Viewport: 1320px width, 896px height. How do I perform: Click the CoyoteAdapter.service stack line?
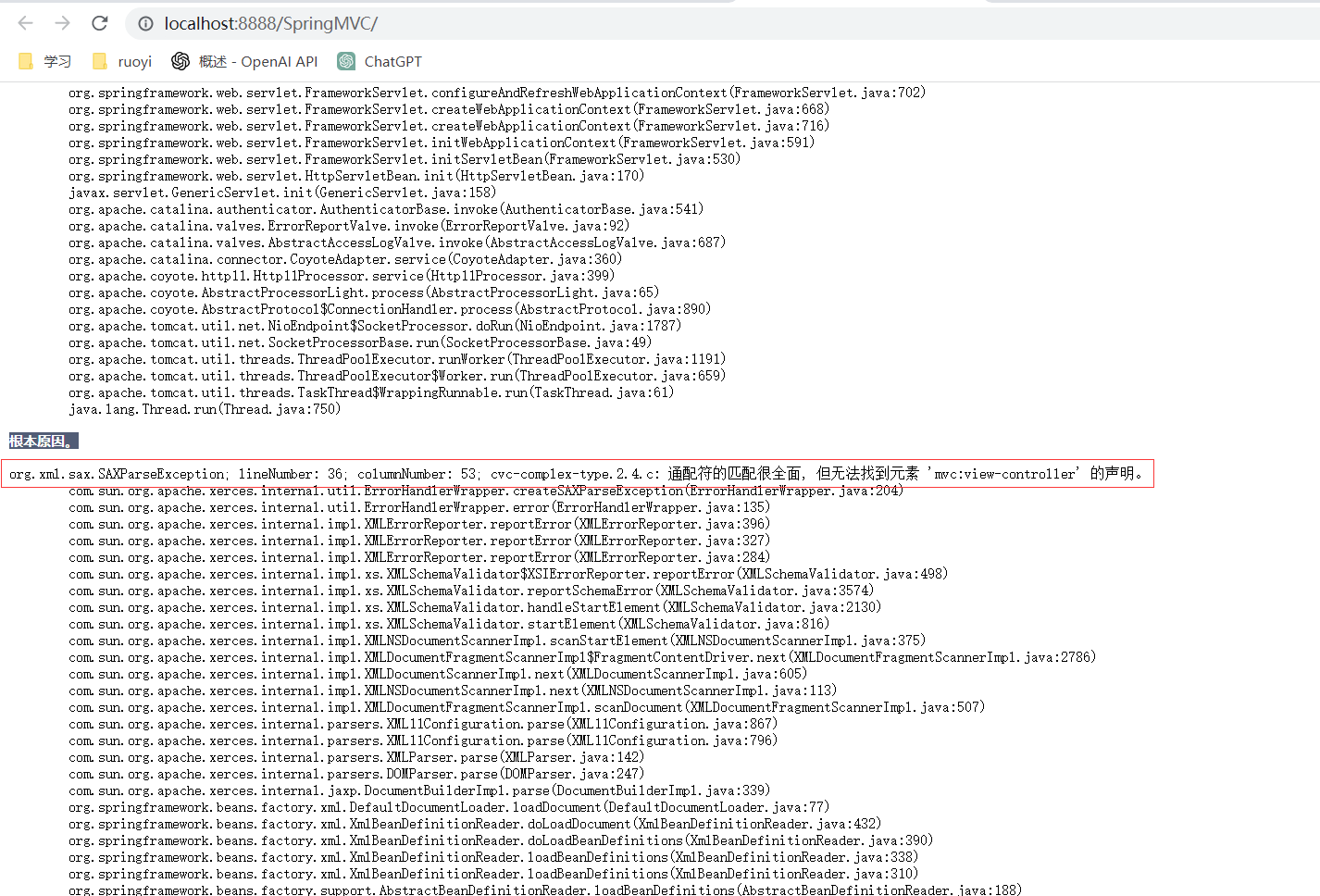(x=345, y=259)
